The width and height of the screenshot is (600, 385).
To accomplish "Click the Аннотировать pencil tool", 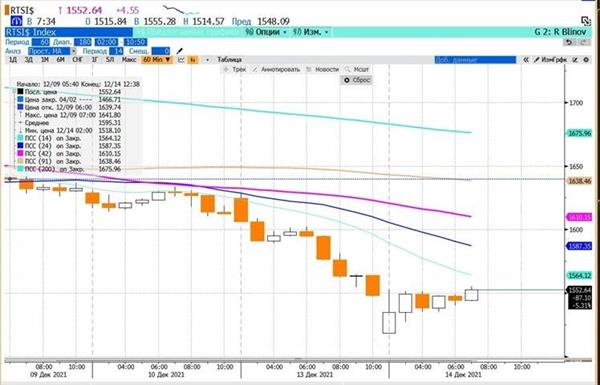I will [x=276, y=69].
